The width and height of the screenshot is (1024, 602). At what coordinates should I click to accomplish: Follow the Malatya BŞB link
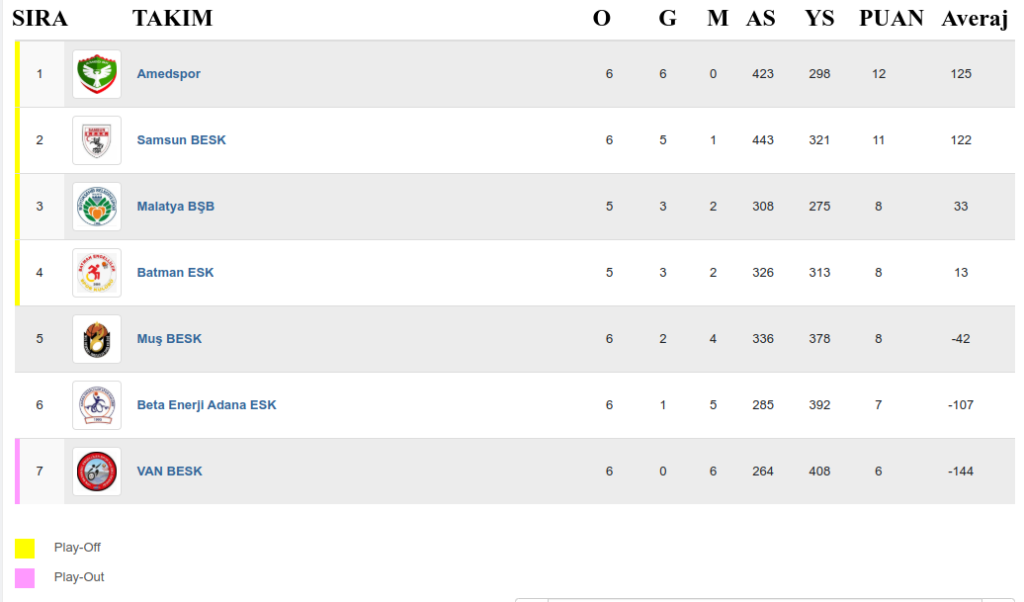pos(175,206)
